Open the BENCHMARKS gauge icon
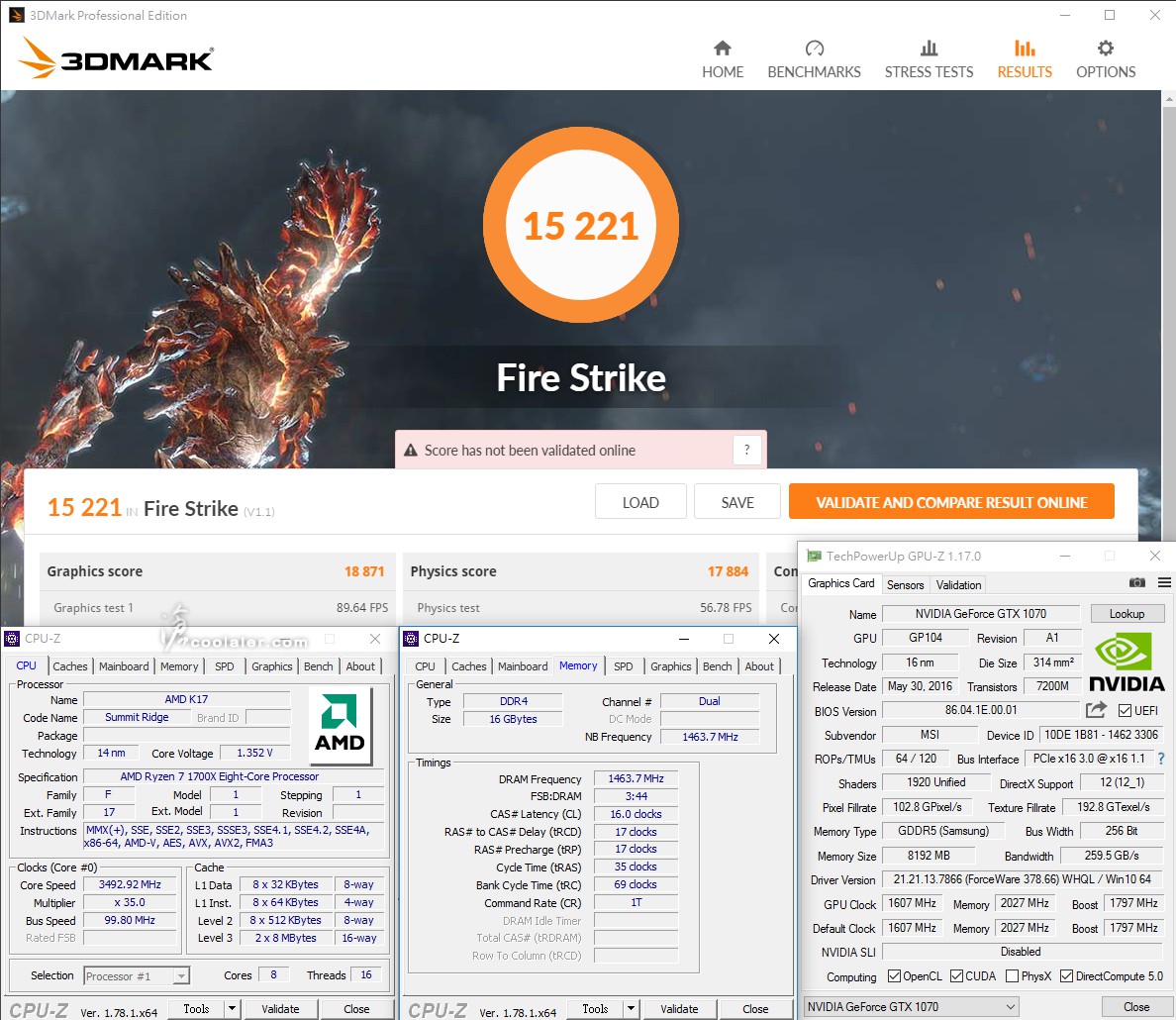This screenshot has height=1020, width=1176. (x=814, y=49)
